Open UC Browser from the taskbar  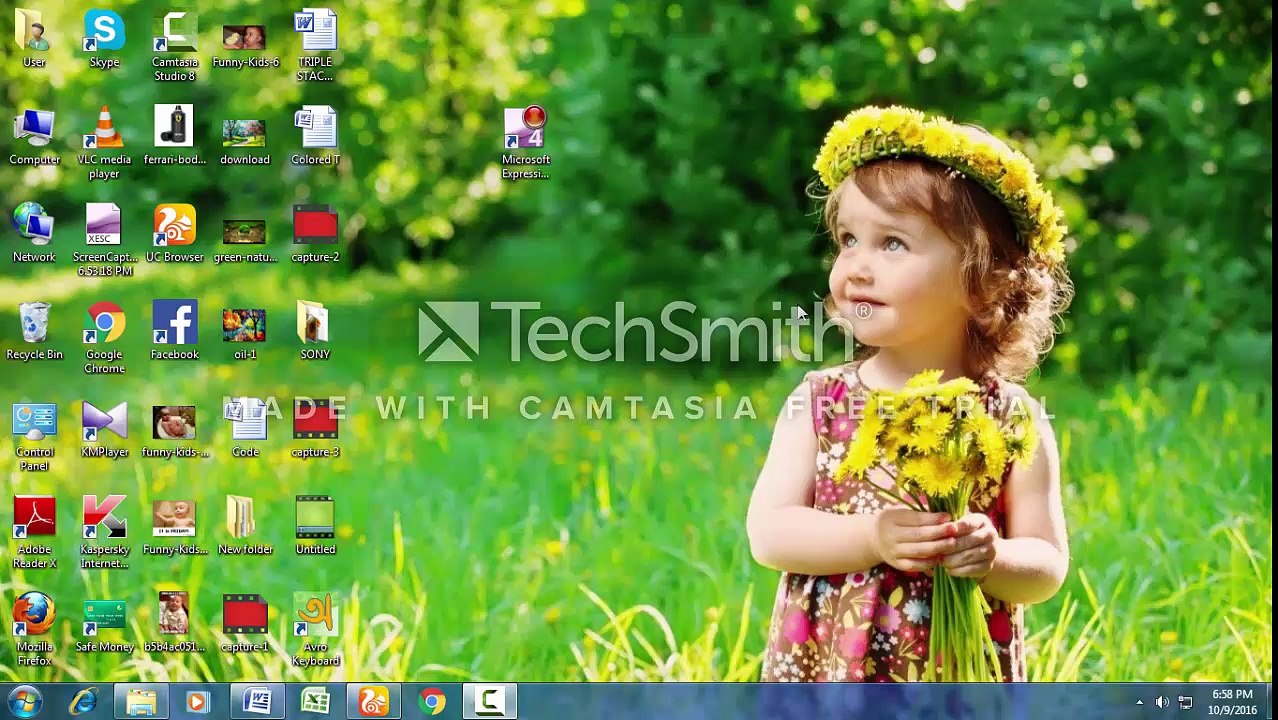[373, 702]
